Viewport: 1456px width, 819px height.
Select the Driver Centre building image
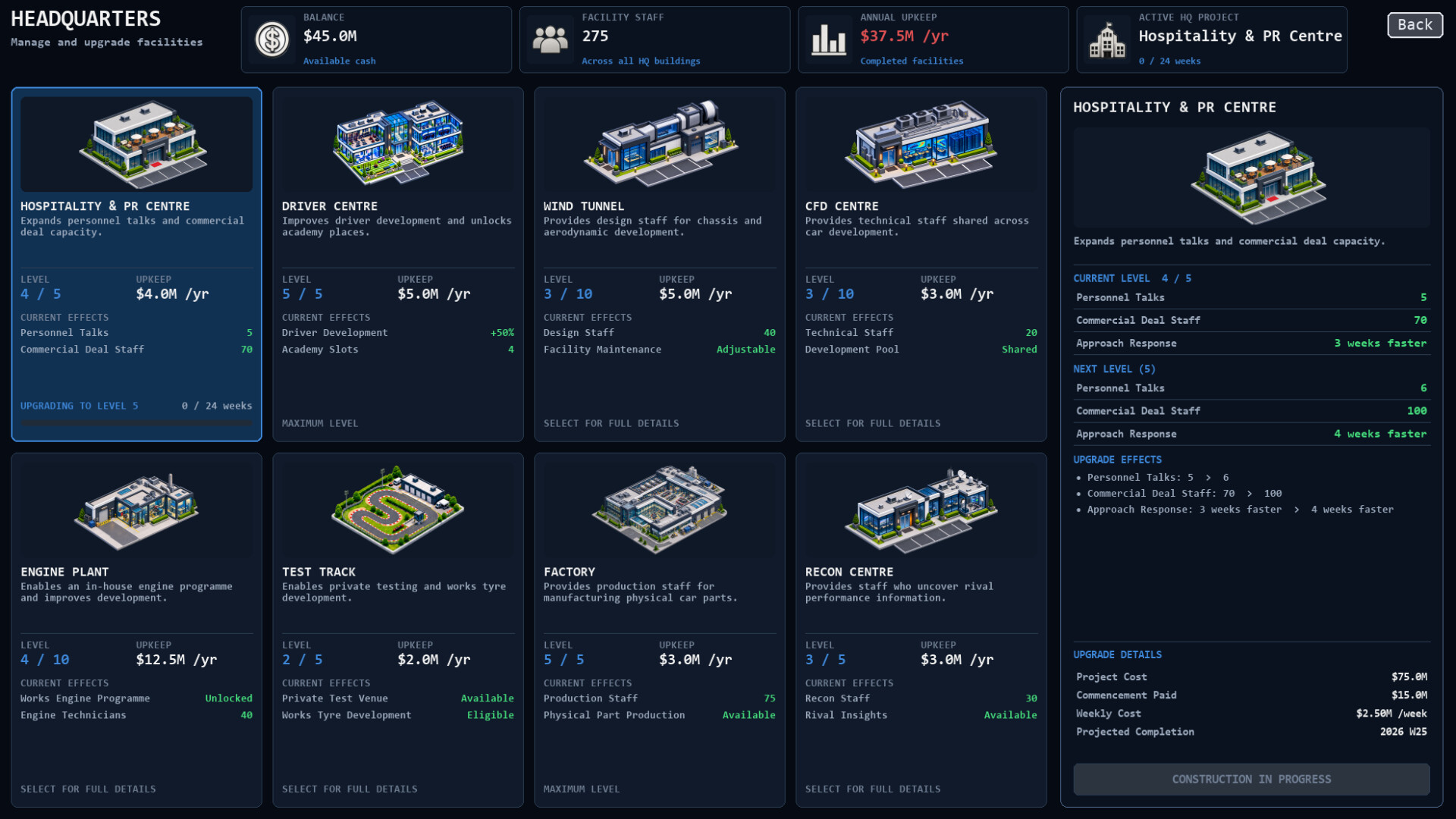(x=398, y=144)
